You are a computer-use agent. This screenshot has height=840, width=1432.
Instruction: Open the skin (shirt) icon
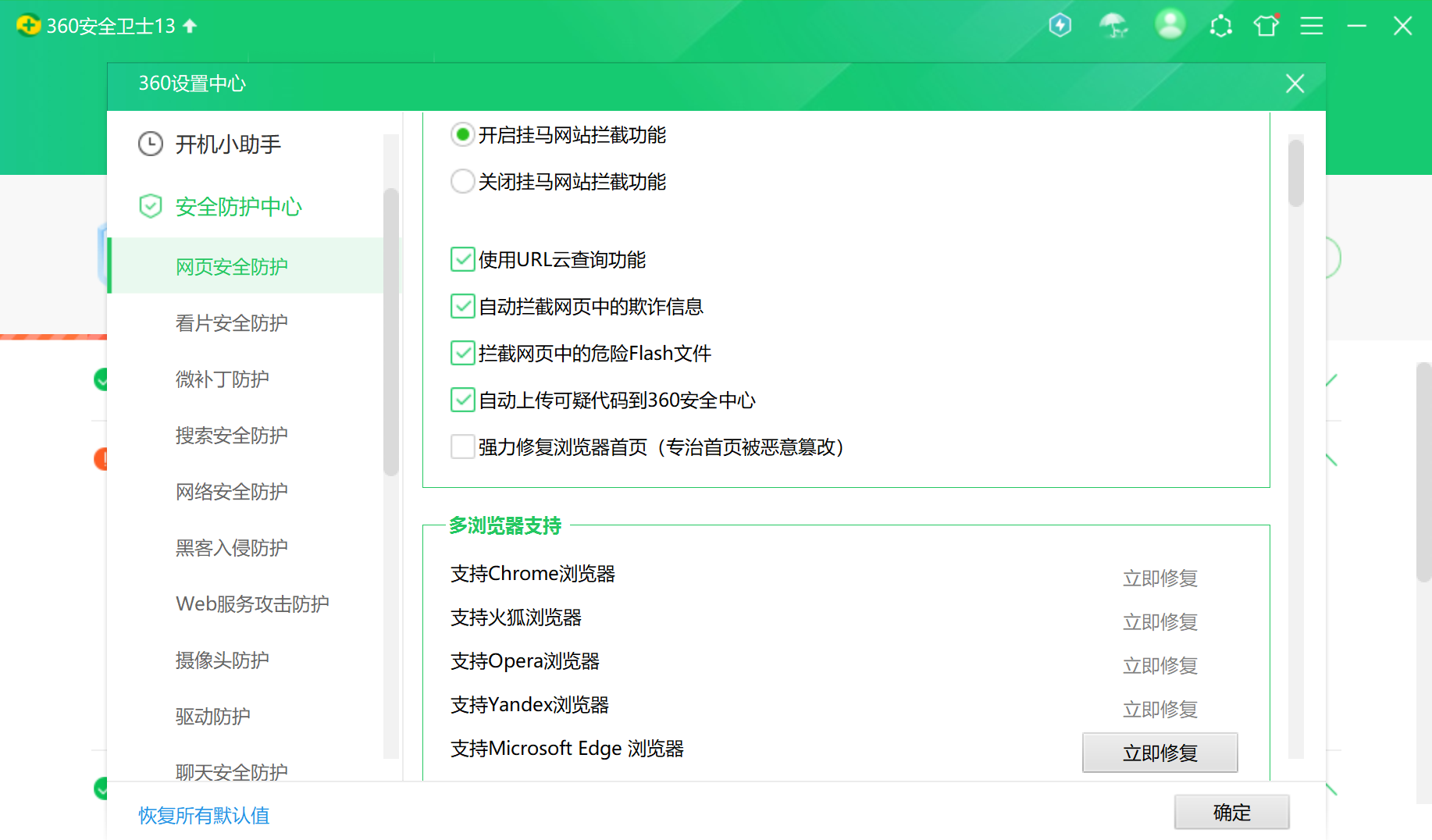[x=1266, y=26]
